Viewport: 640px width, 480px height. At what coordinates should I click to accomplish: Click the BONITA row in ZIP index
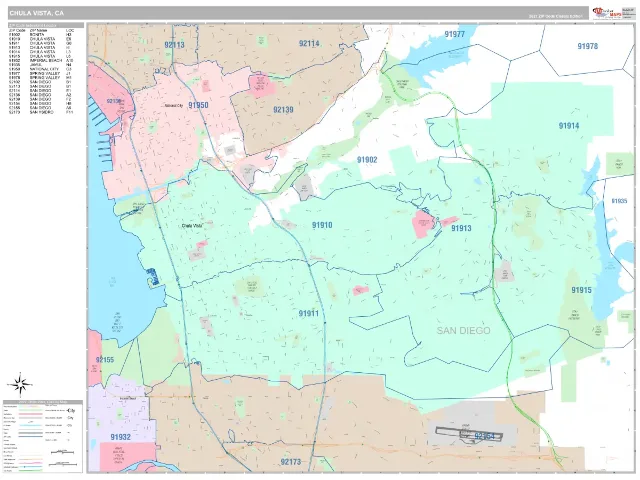(x=41, y=35)
